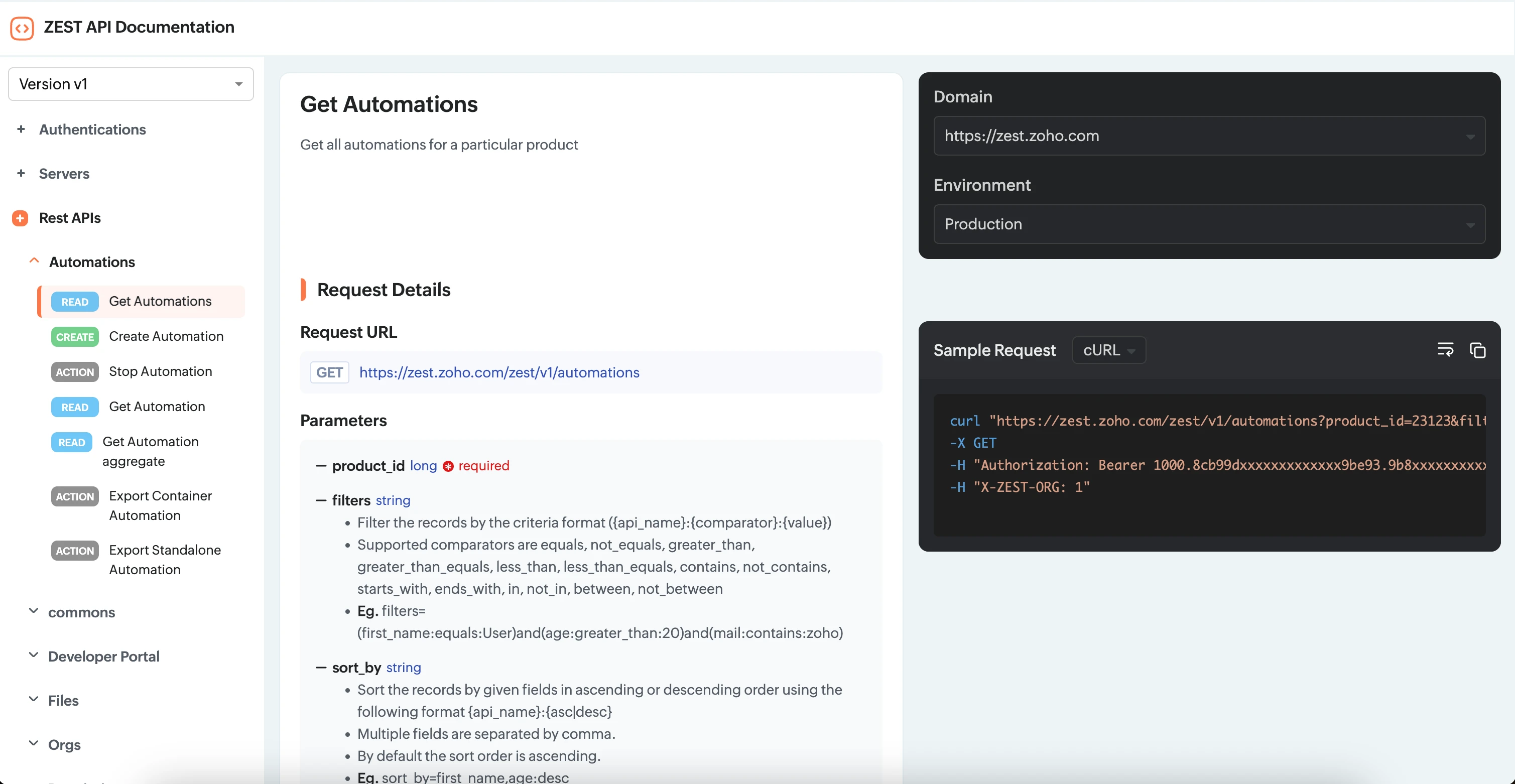Click the Authorization Bearer header line

click(1217, 465)
